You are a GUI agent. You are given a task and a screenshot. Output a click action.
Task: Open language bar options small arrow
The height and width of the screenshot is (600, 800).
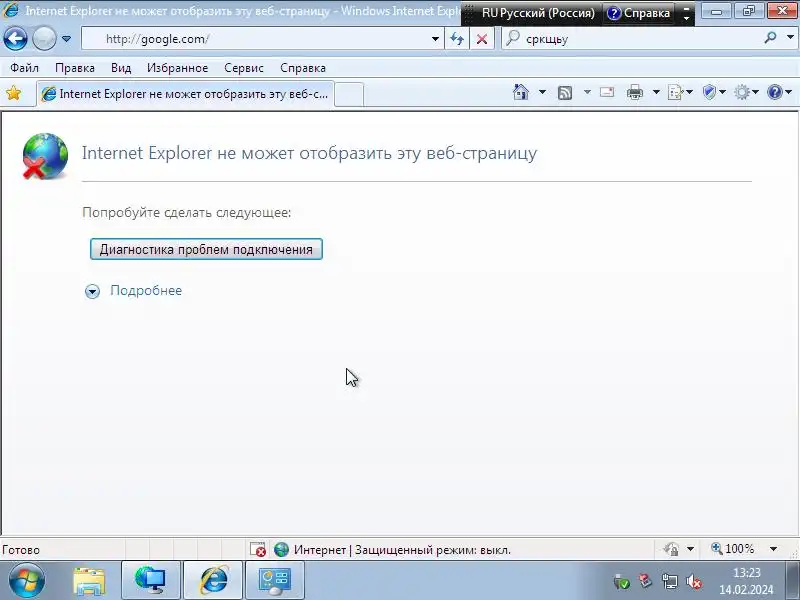[x=687, y=18]
